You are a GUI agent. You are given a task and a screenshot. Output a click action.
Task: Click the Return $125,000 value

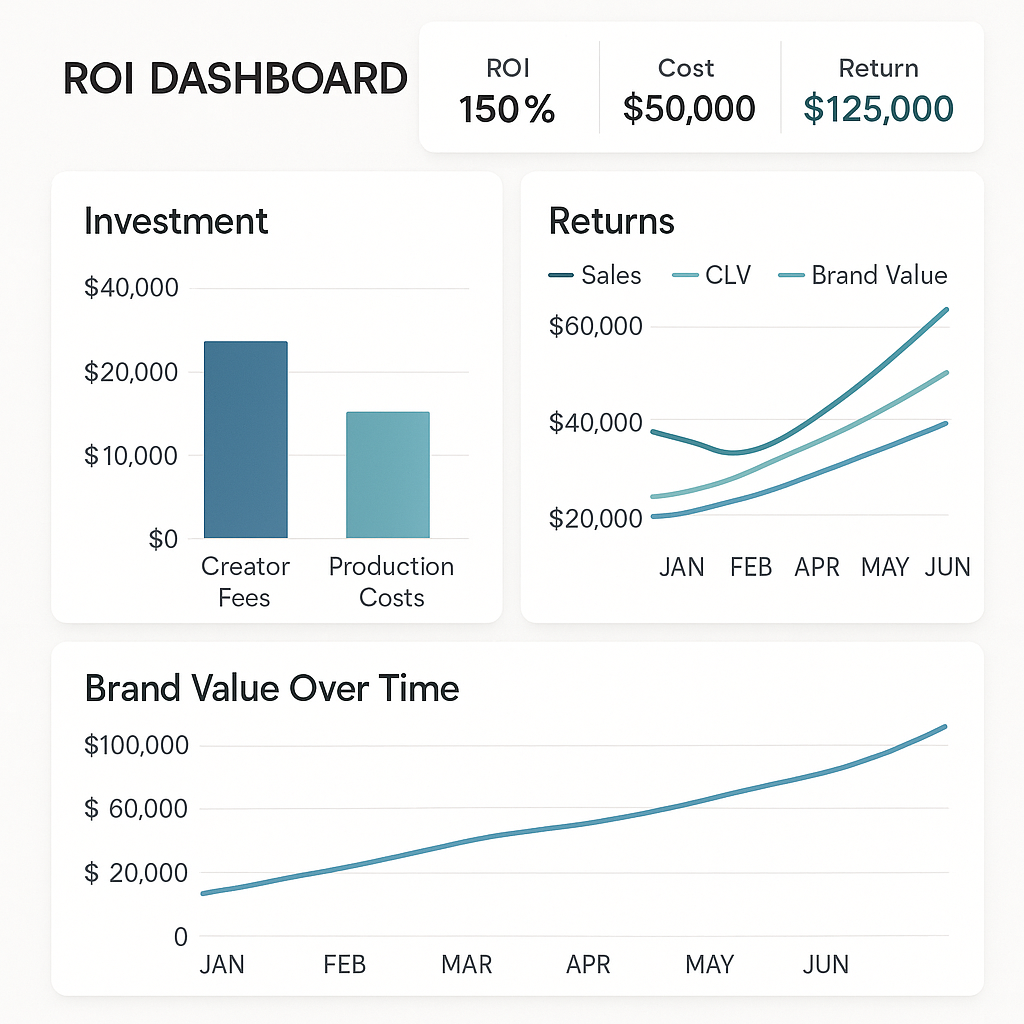pos(879,107)
